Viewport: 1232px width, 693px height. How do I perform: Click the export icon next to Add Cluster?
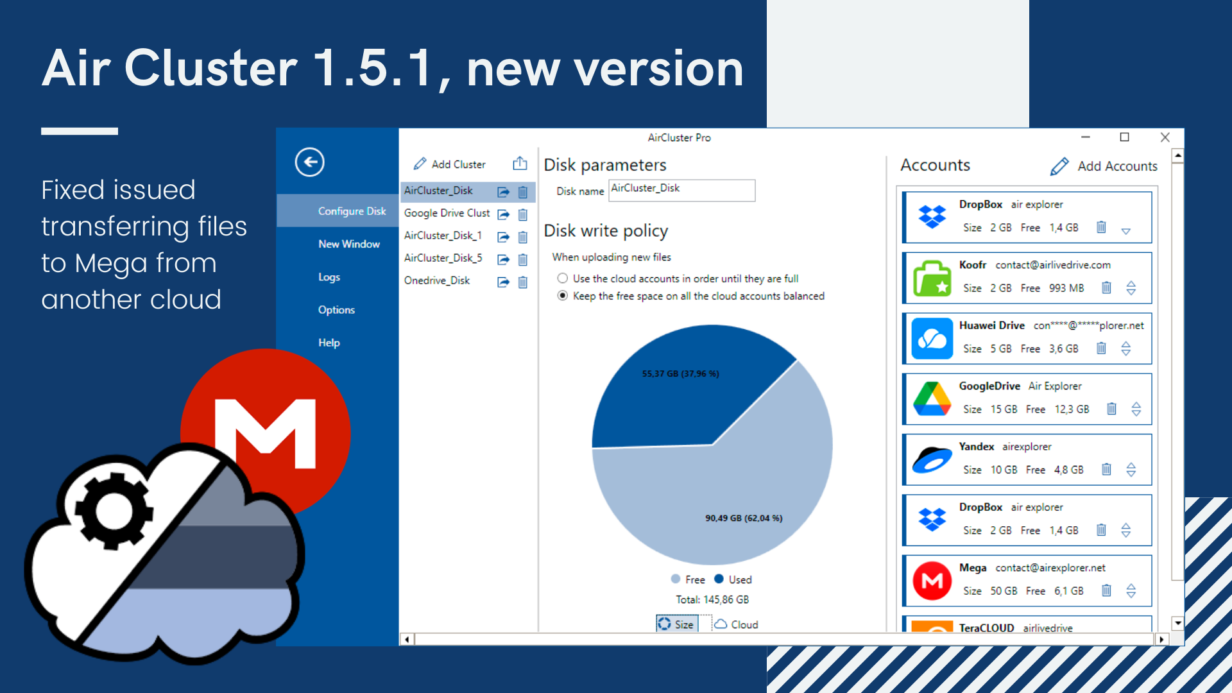coord(520,164)
